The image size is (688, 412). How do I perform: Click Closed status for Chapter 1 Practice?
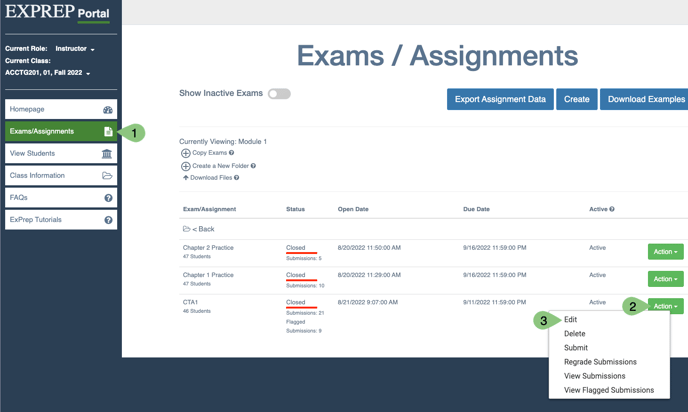click(295, 275)
